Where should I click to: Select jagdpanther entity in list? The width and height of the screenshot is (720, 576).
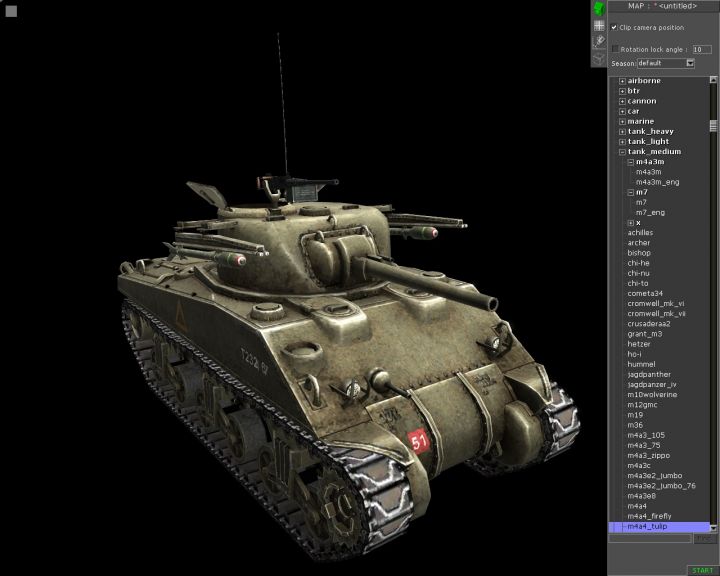click(649, 374)
